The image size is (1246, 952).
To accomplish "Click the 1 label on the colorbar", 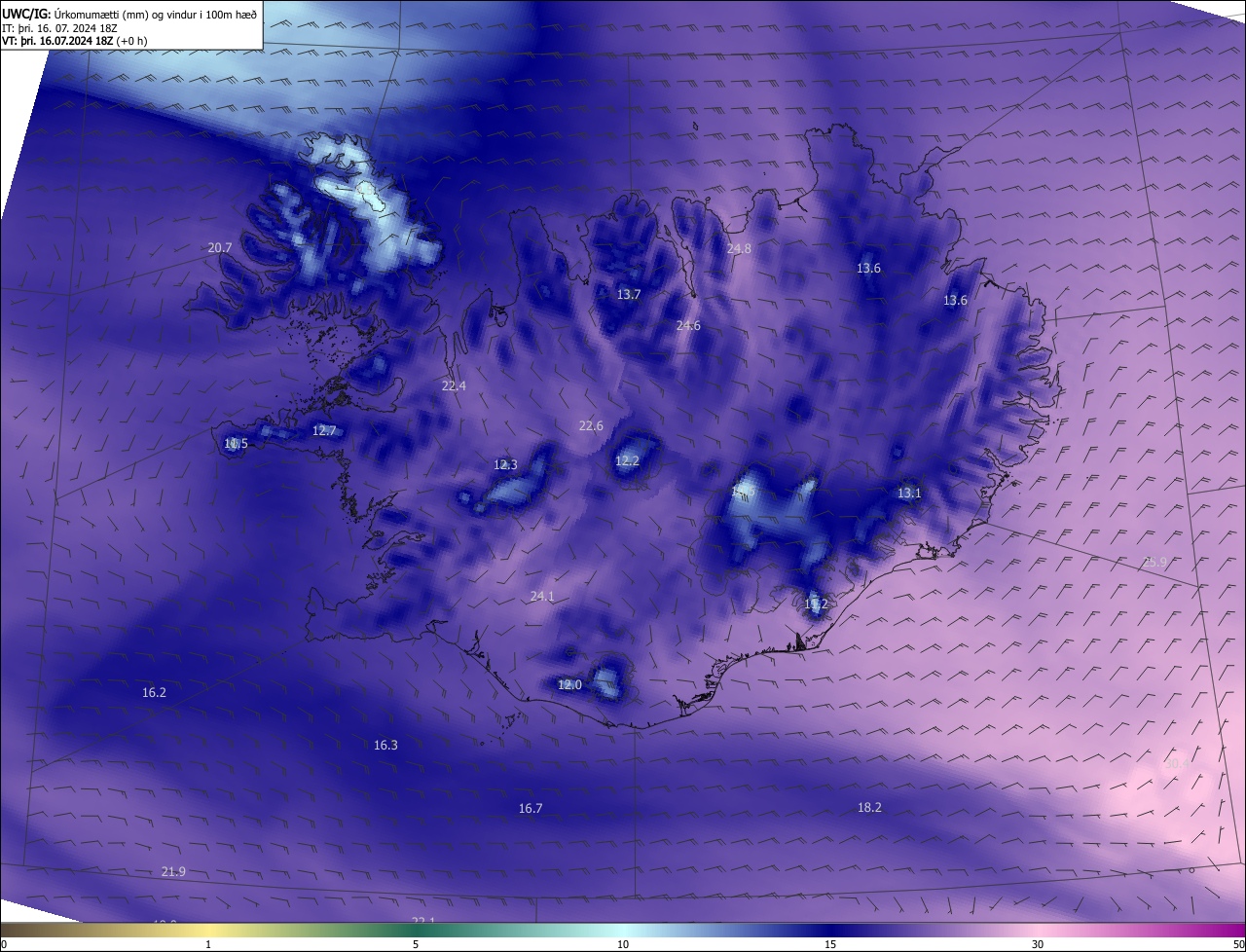I will pyautogui.click(x=208, y=945).
